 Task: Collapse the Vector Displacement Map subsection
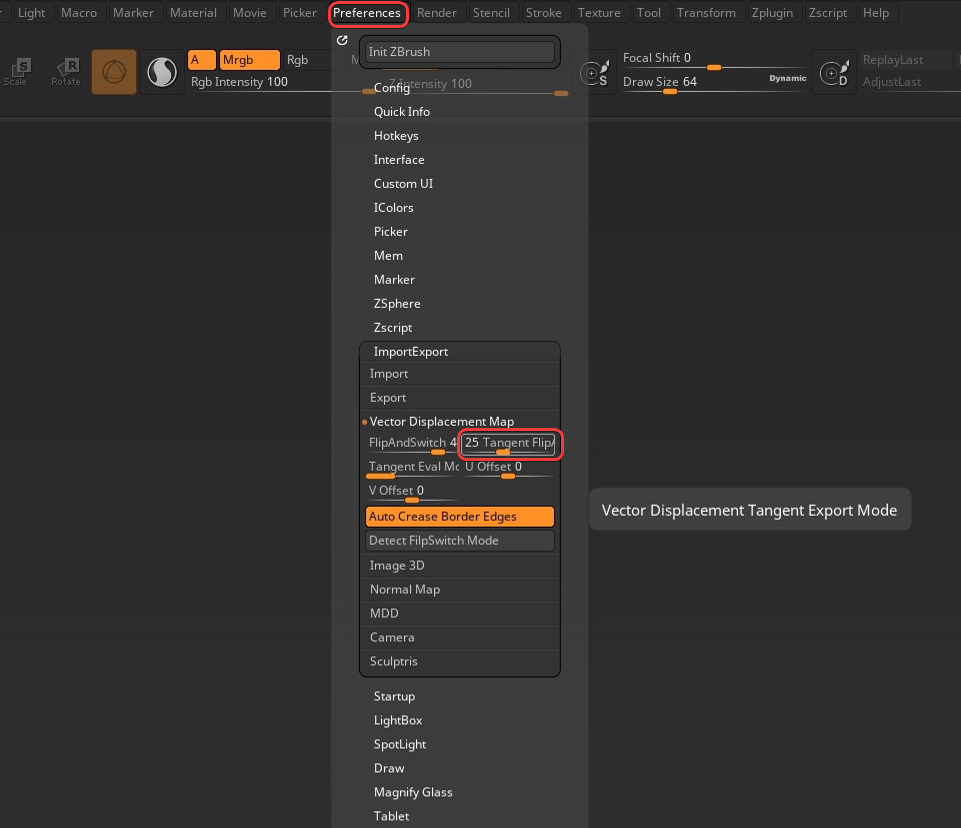[441, 422]
